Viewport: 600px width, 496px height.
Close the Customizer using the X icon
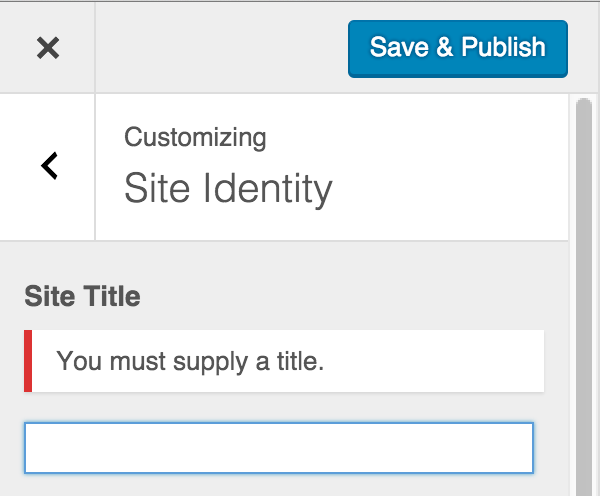[x=48, y=48]
